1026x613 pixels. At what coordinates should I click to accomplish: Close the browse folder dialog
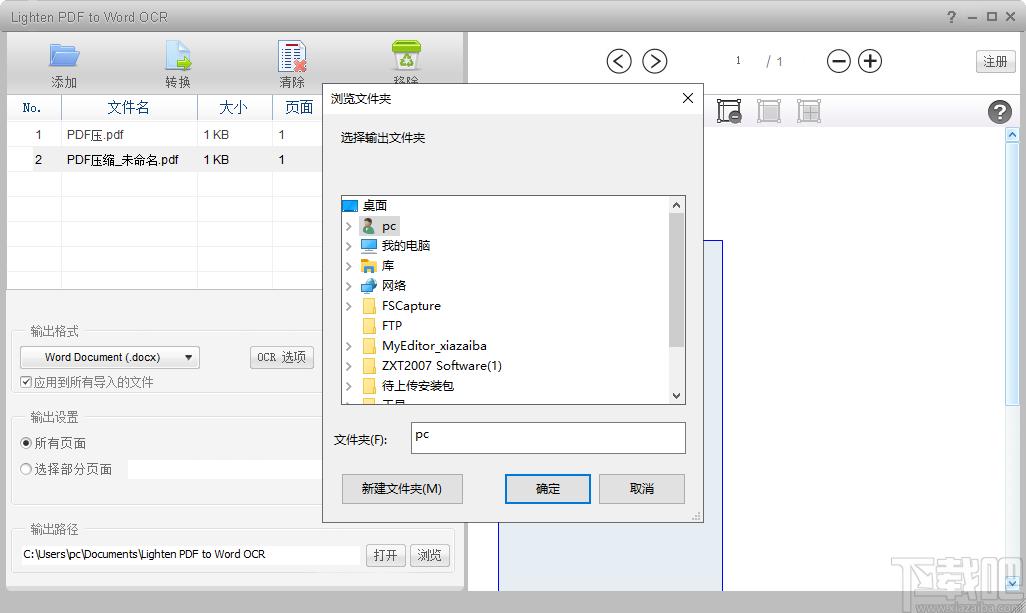pos(688,98)
